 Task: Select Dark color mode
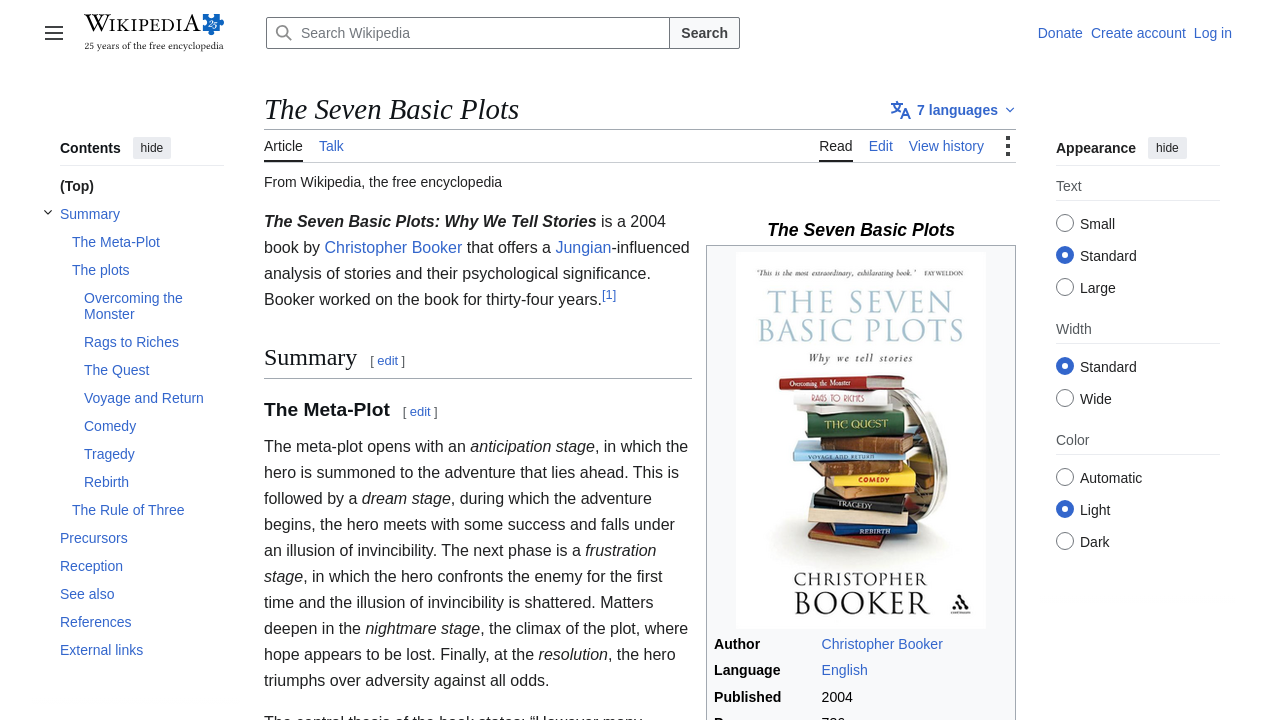(x=1065, y=541)
